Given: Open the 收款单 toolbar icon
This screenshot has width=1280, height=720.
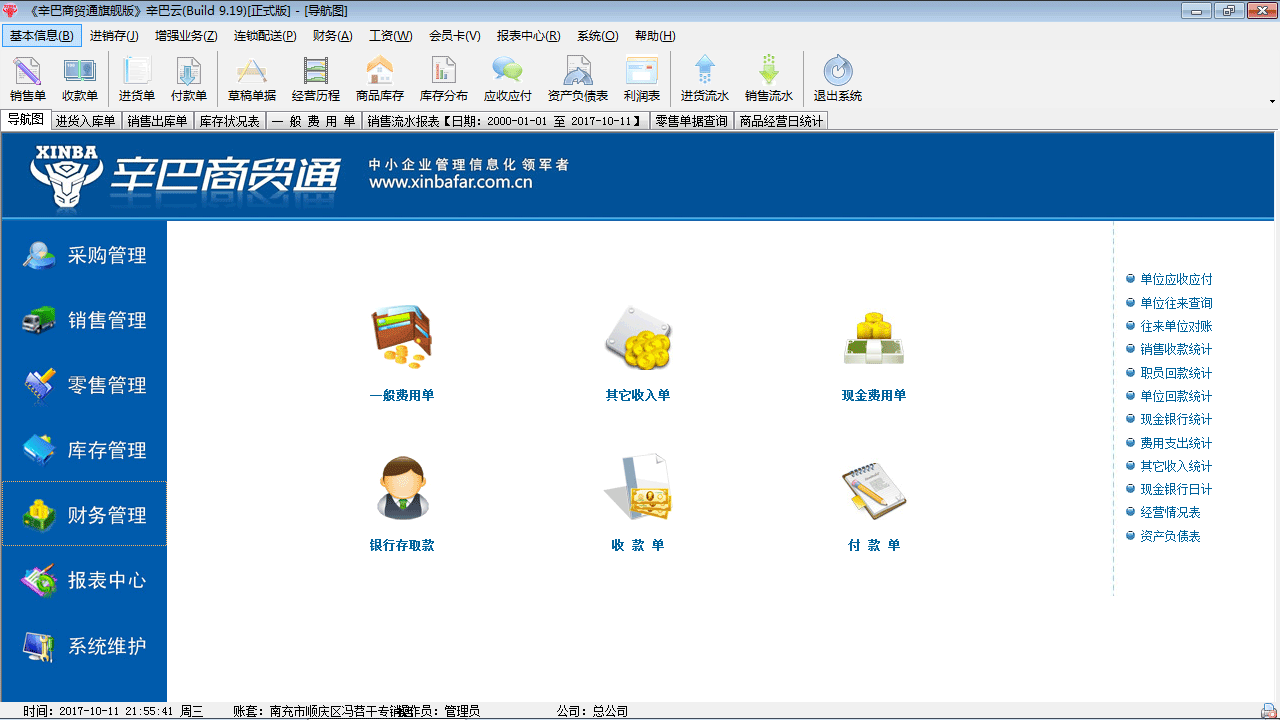Looking at the screenshot, I should tap(80, 80).
